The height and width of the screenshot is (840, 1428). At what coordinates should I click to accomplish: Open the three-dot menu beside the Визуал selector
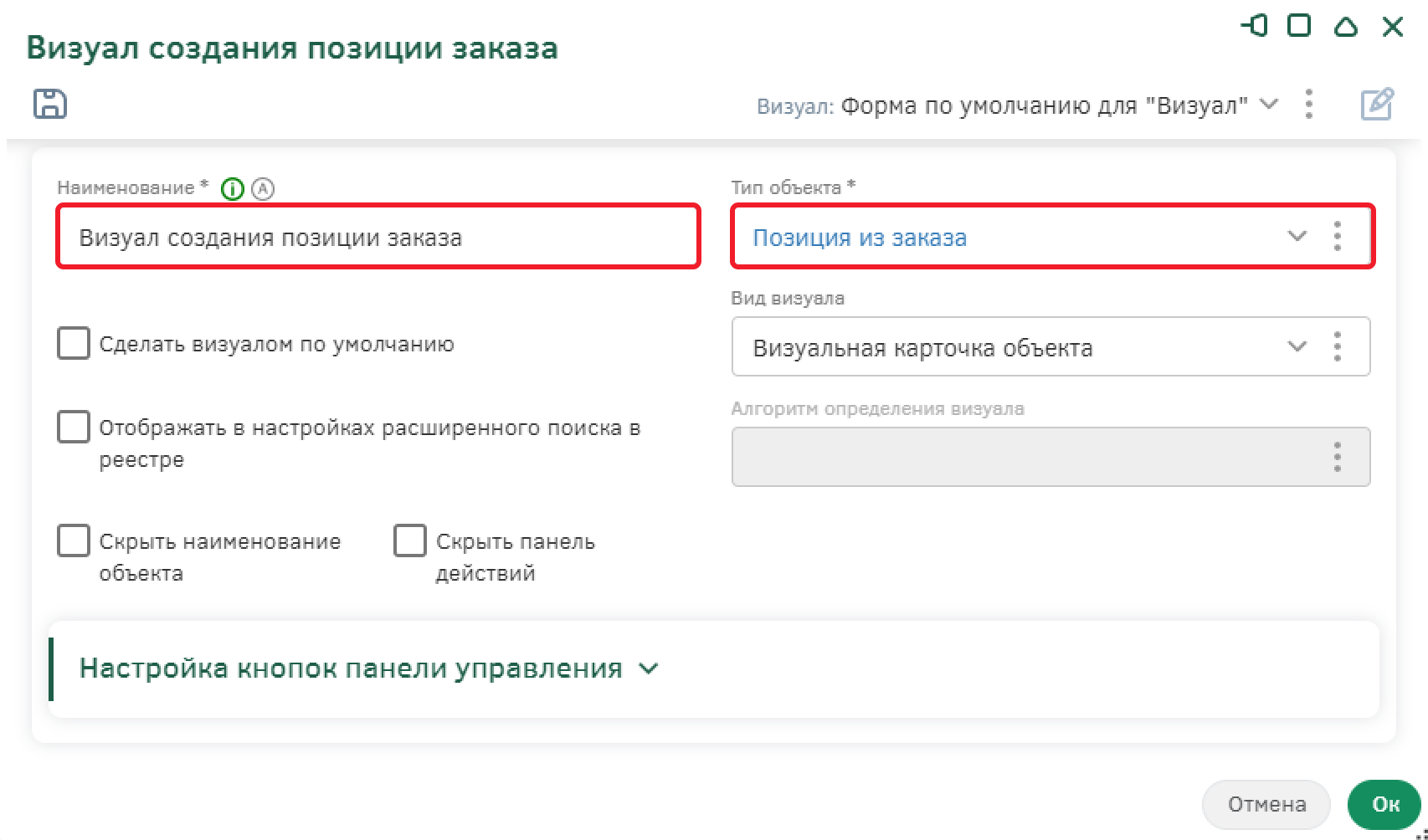click(x=1309, y=105)
